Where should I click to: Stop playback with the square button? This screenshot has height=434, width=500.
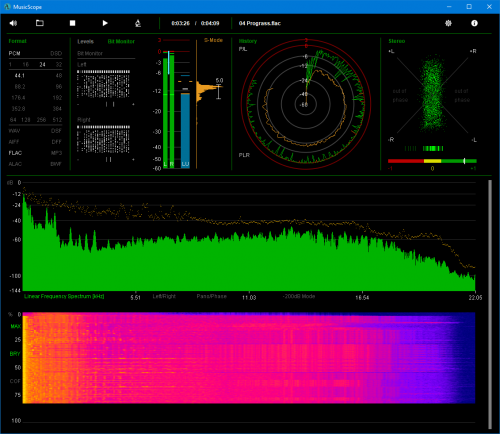click(x=72, y=23)
